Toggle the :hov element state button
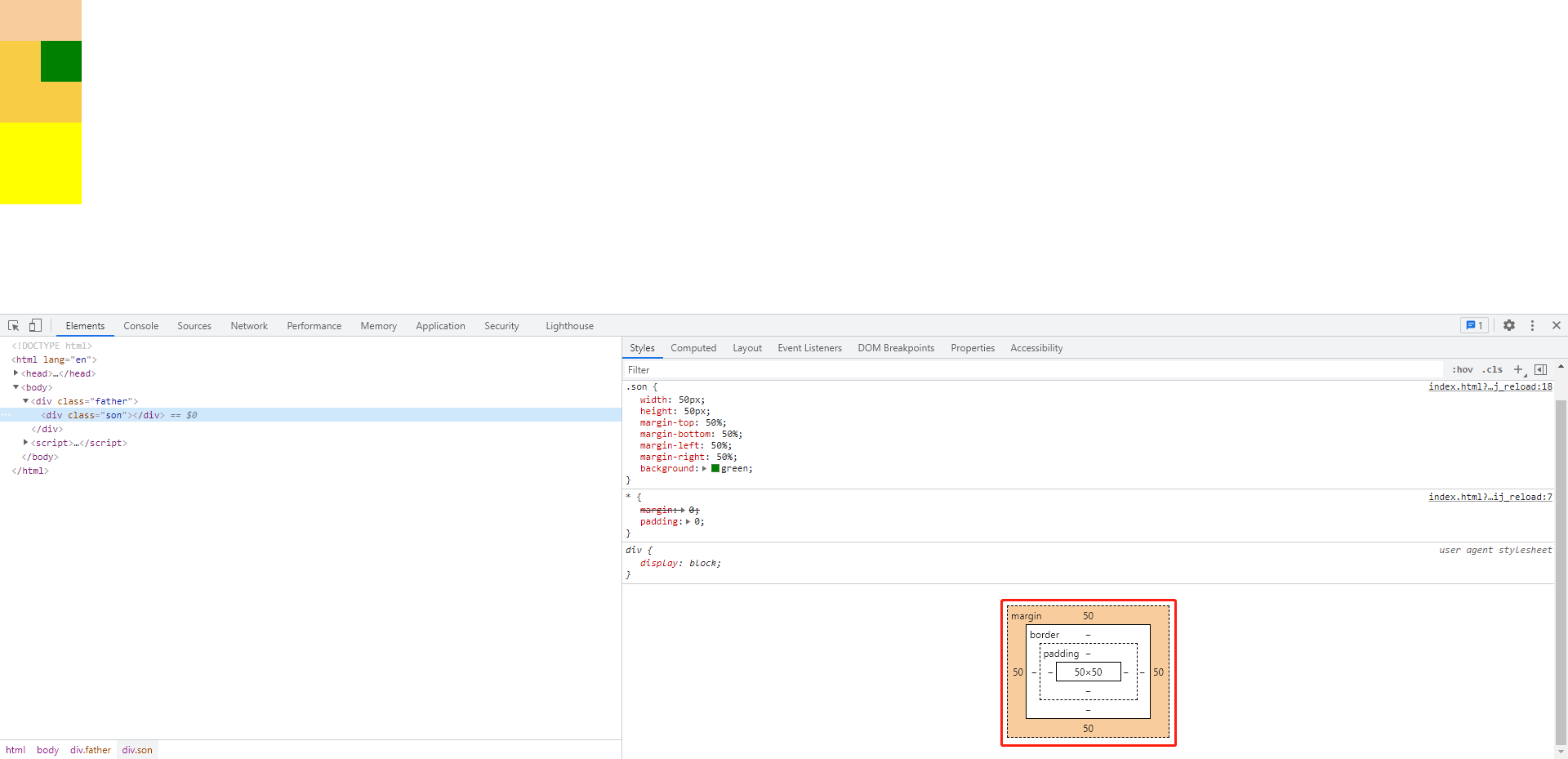Viewport: 1568px width, 759px height. (1463, 369)
